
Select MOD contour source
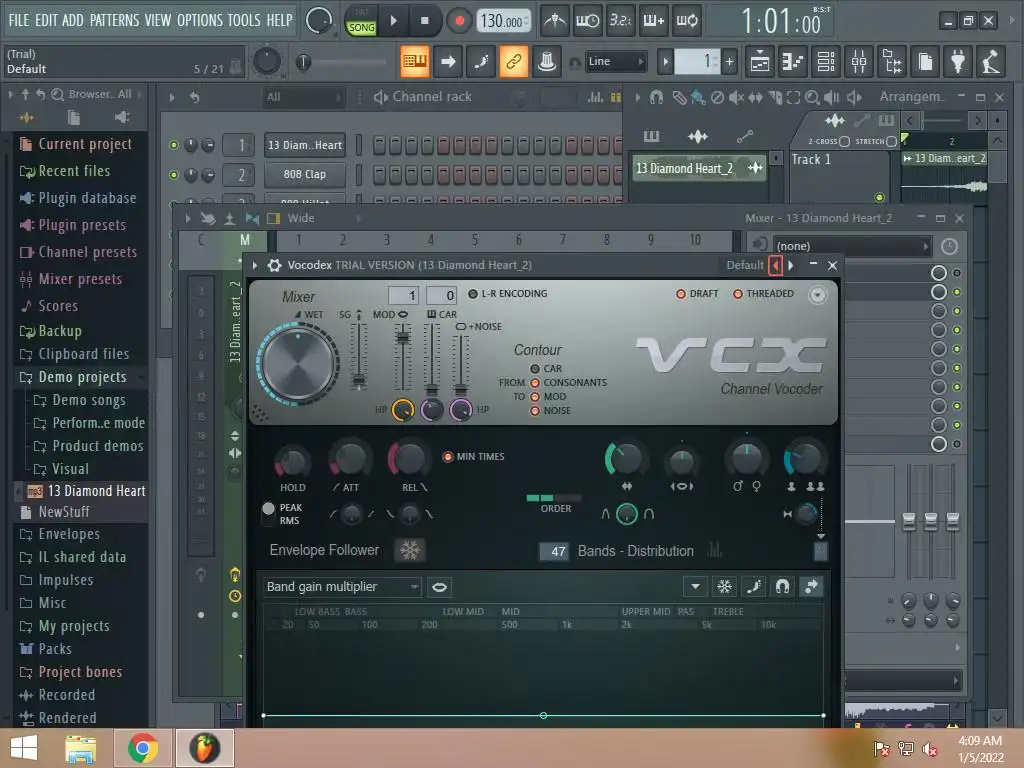(535, 396)
